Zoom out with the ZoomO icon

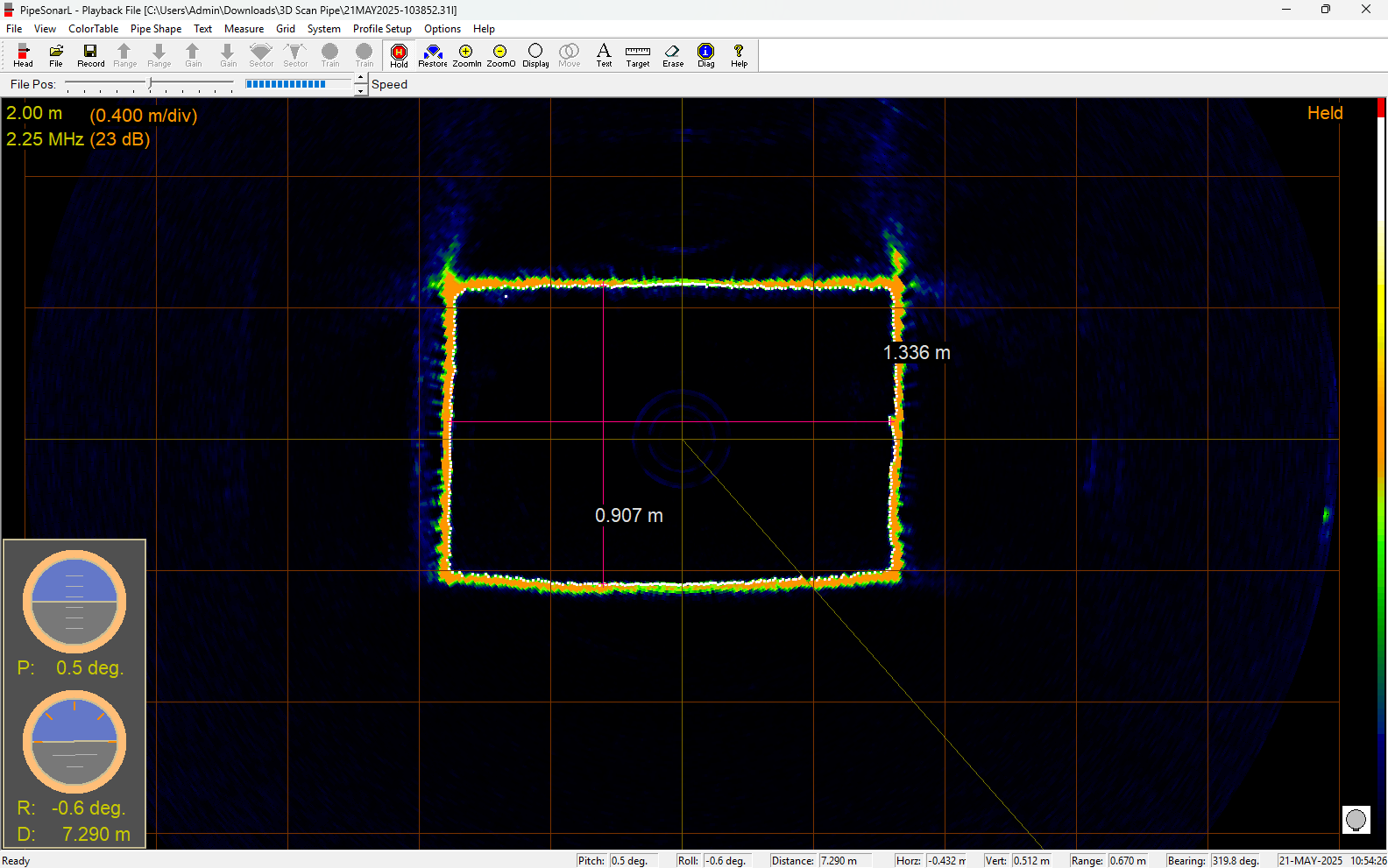pos(500,55)
